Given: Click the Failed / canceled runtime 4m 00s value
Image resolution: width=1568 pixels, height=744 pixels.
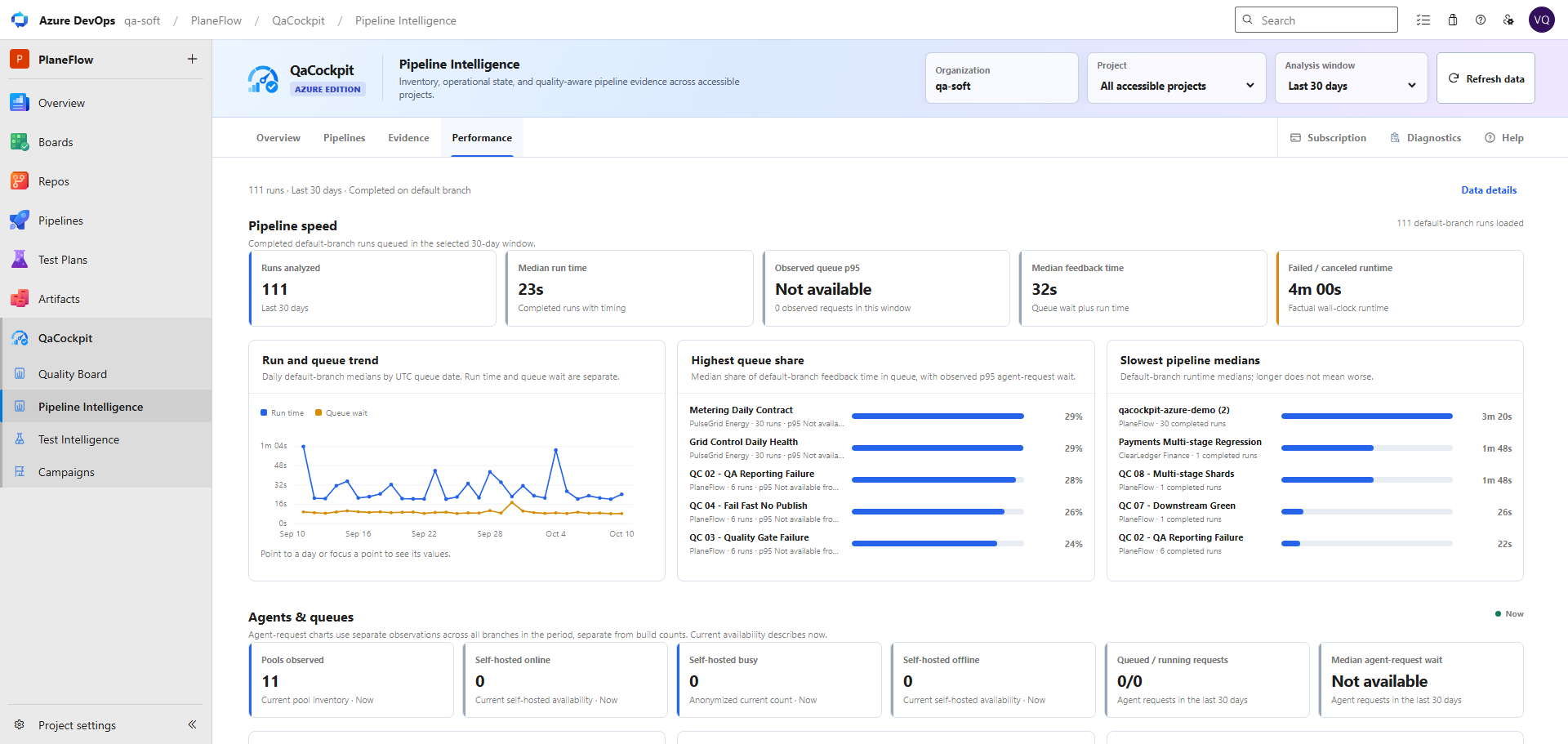Looking at the screenshot, I should coord(1315,289).
